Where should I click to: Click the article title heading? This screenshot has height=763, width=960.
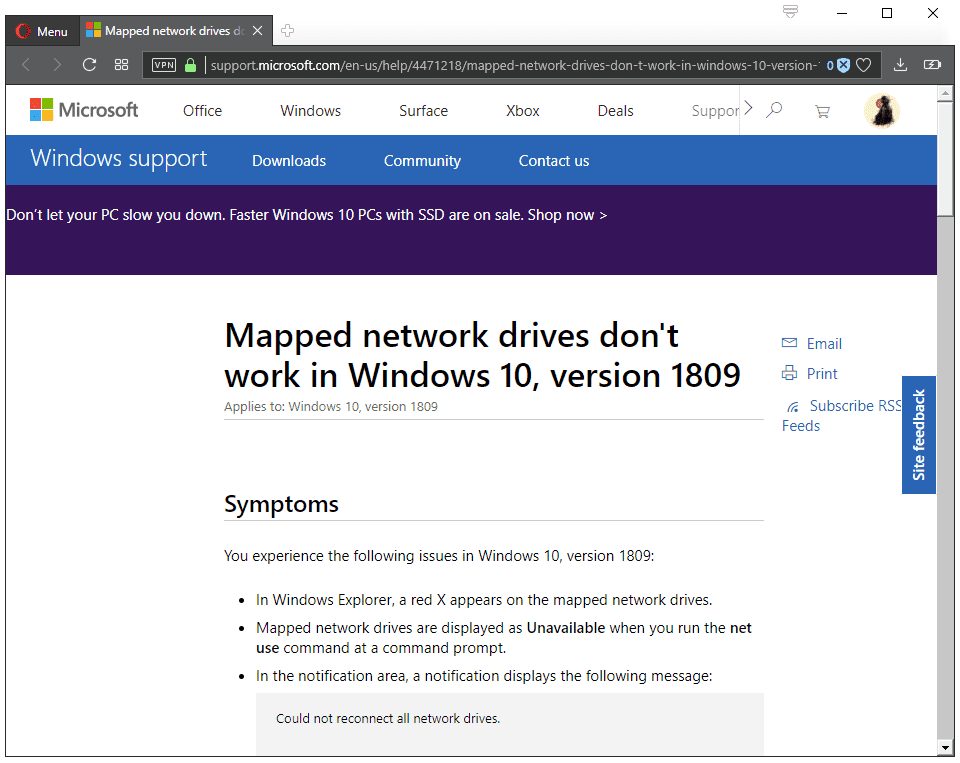point(482,355)
